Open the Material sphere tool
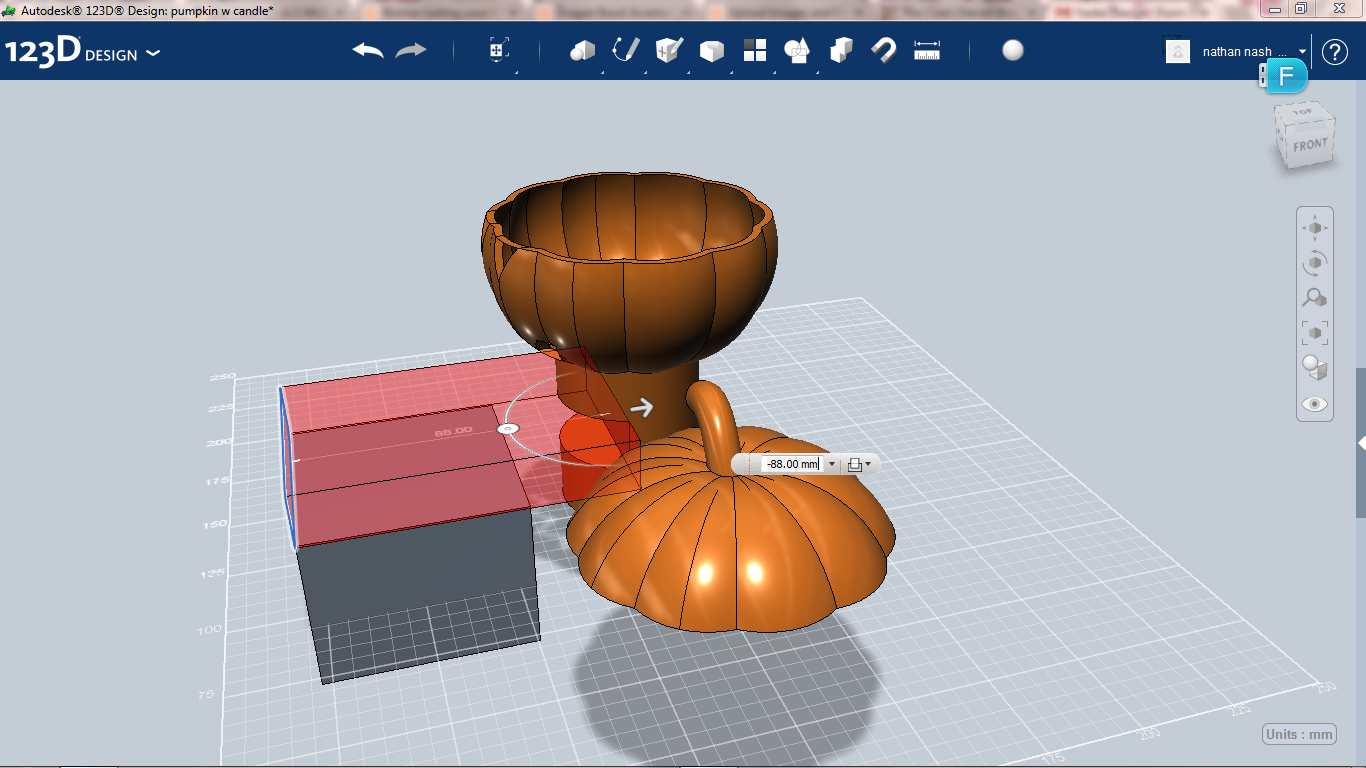Image resolution: width=1366 pixels, height=768 pixels. click(x=1013, y=50)
